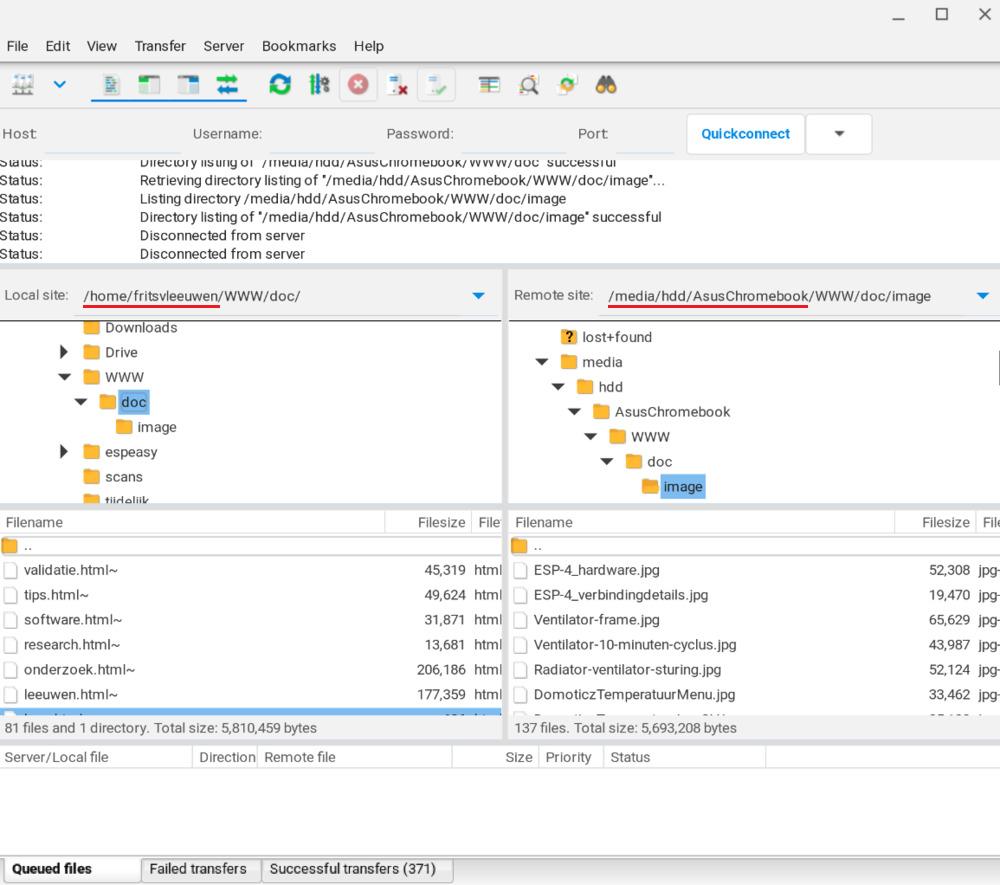Toggle display of the transfer queue
Viewport: 1000px width, 885px height.
[227, 85]
